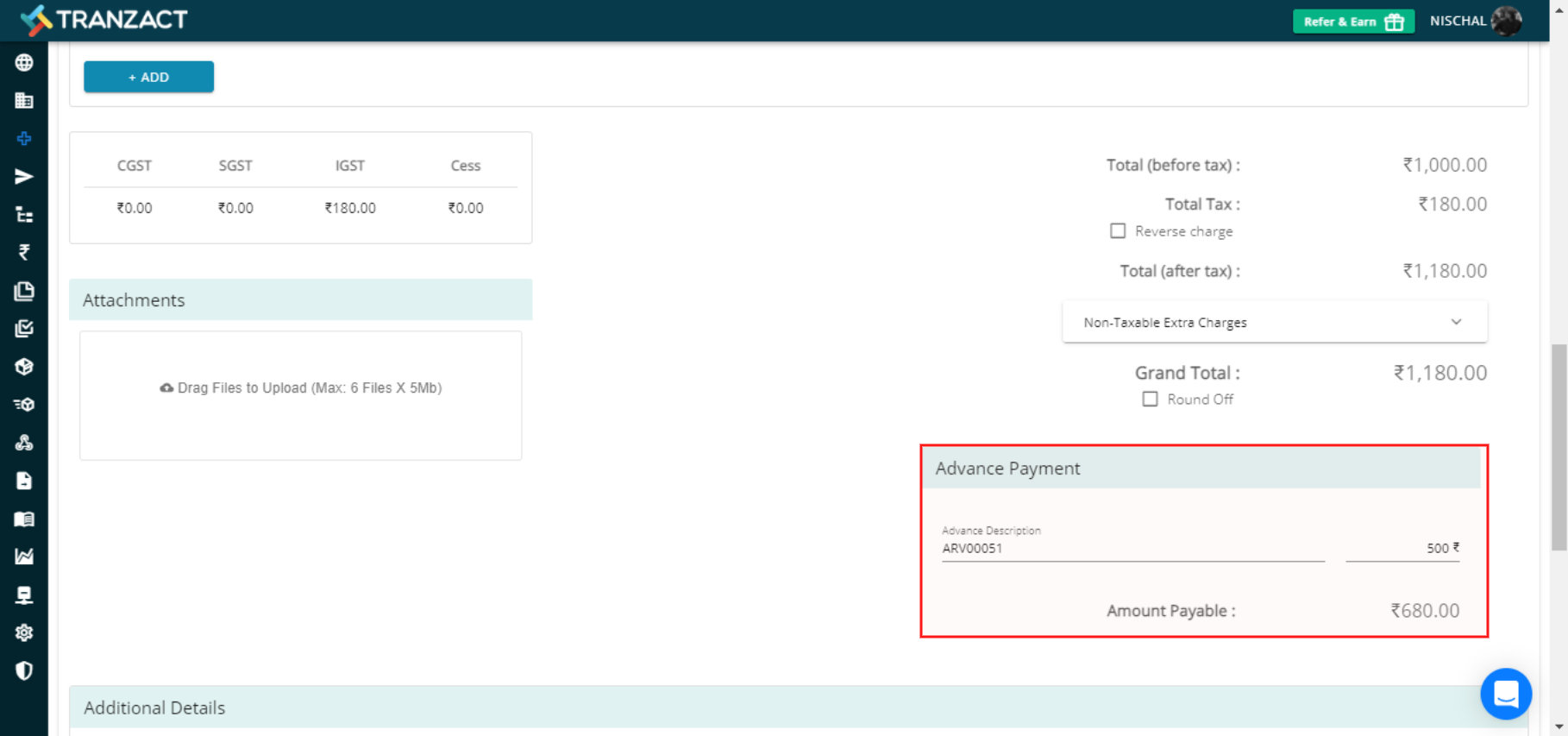The width and height of the screenshot is (1568, 736).
Task: Click the Advance Description field ARV00051
Action: pos(1132,548)
